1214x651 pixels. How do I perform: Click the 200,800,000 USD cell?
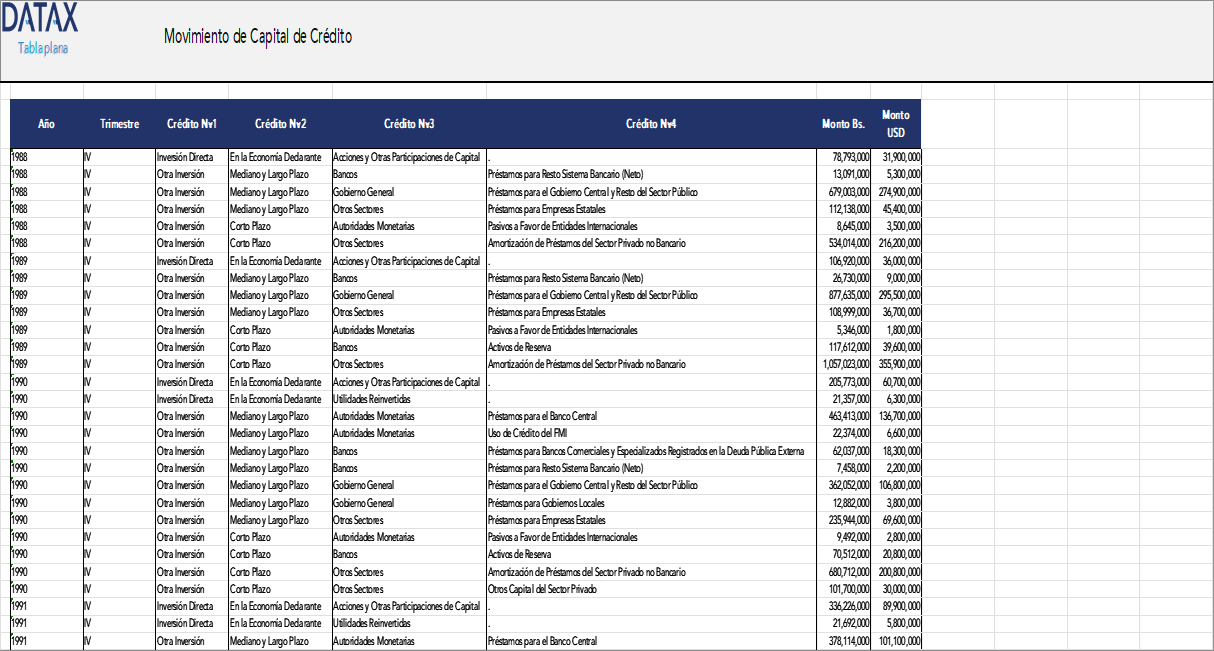pyautogui.click(x=896, y=572)
